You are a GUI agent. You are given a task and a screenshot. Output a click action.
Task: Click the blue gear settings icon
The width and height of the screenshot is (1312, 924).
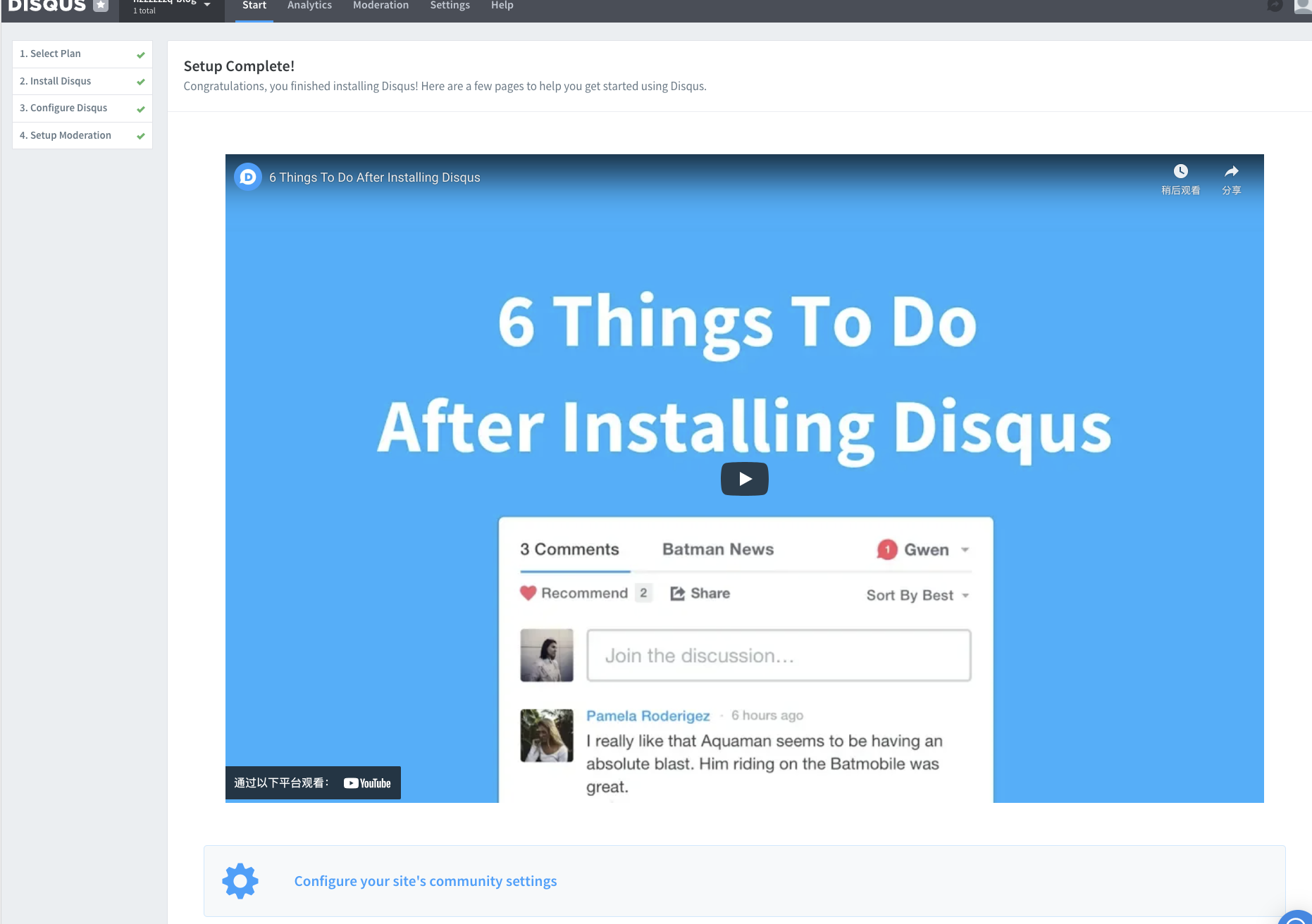pos(240,881)
